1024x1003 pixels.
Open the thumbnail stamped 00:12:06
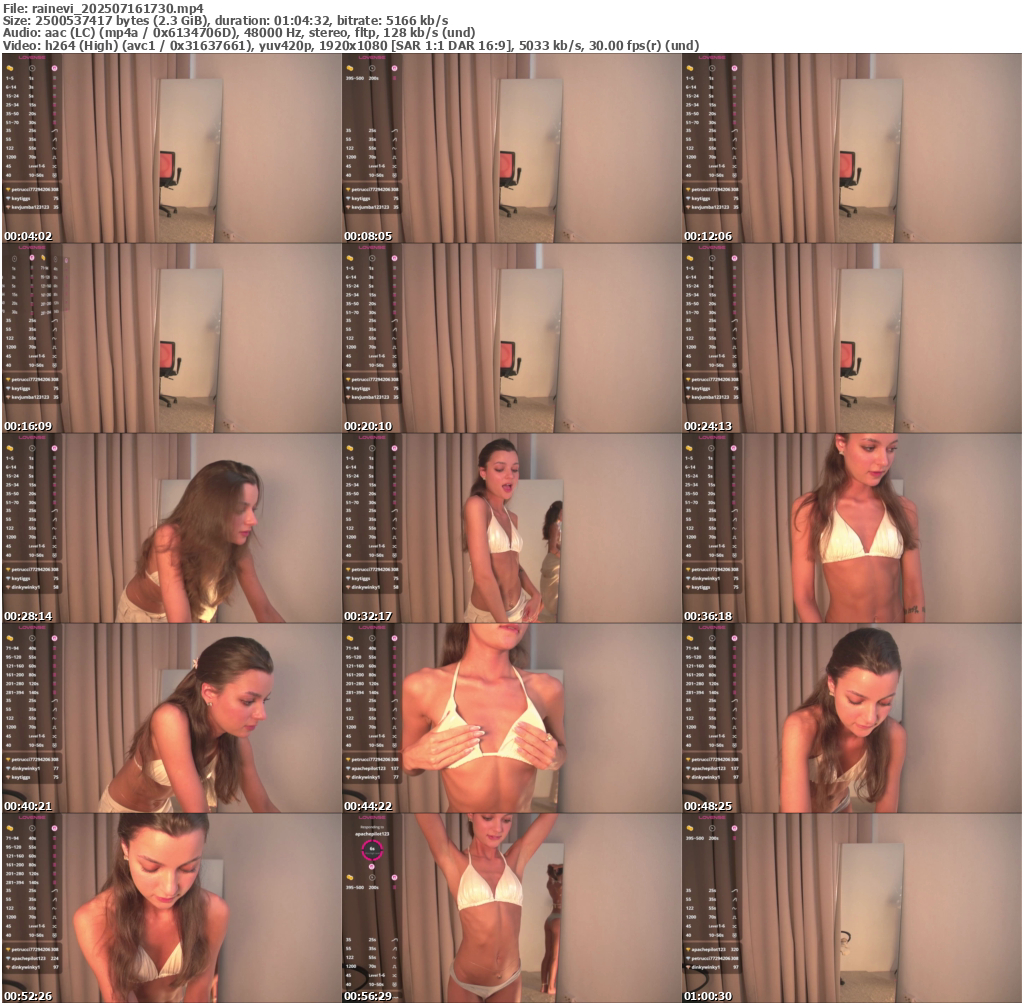tap(852, 148)
